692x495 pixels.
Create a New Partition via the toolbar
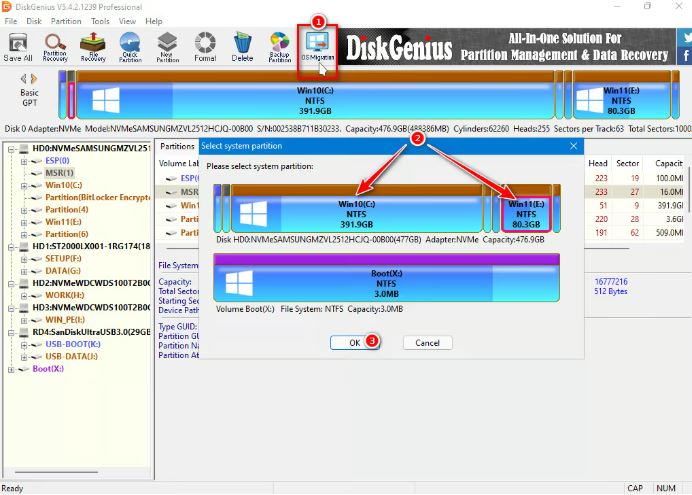coord(167,47)
